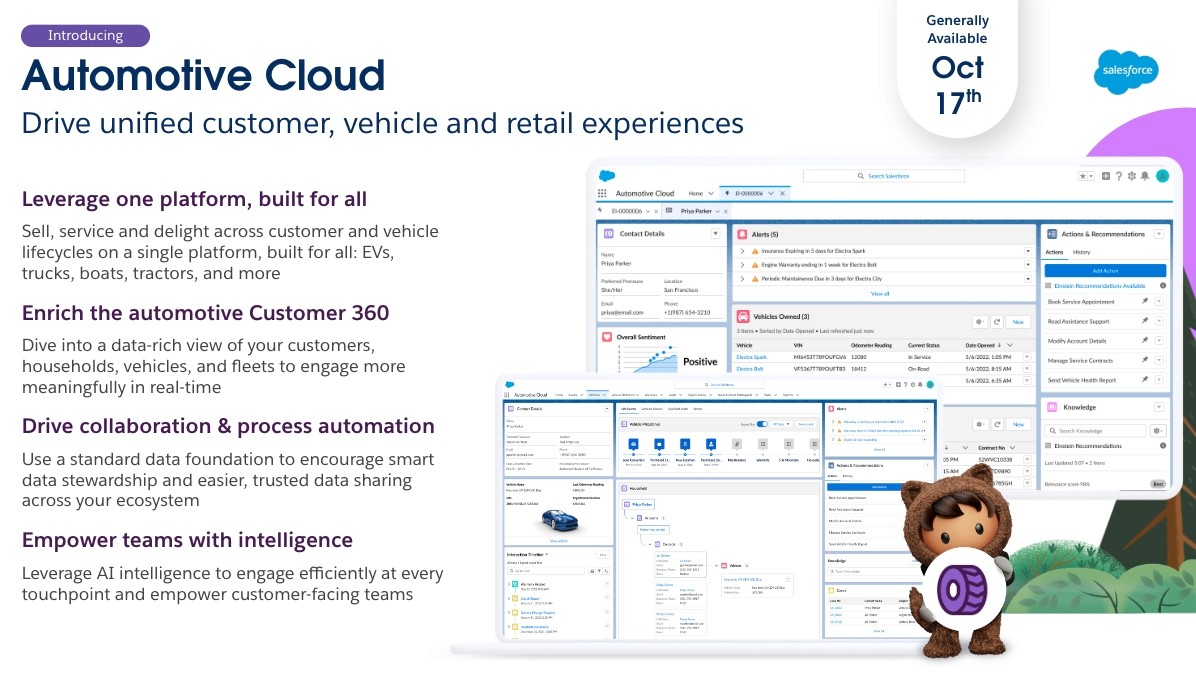
Task: Click the Overall Sentiment heart icon
Action: (x=607, y=336)
